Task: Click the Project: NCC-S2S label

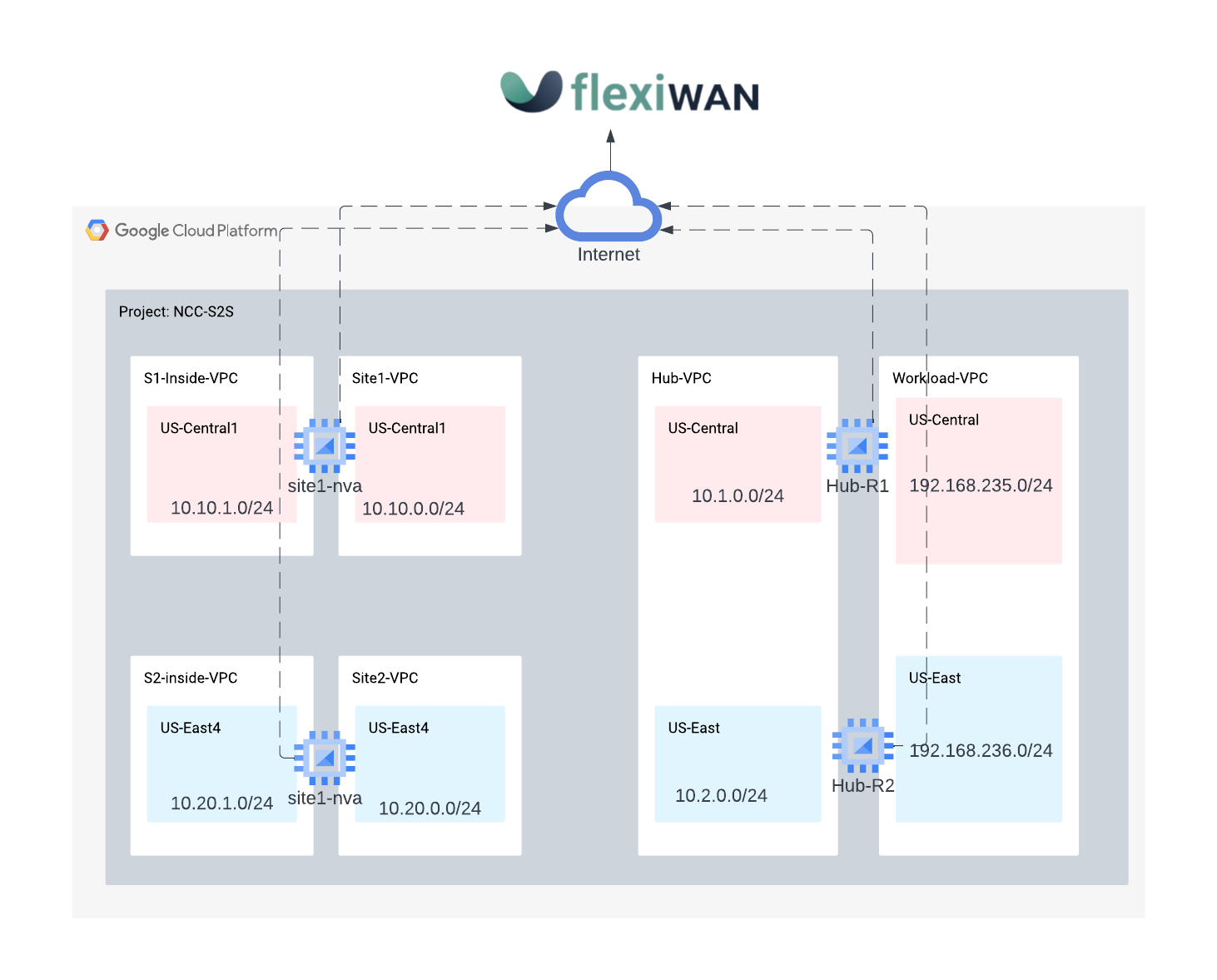Action: pos(176,311)
